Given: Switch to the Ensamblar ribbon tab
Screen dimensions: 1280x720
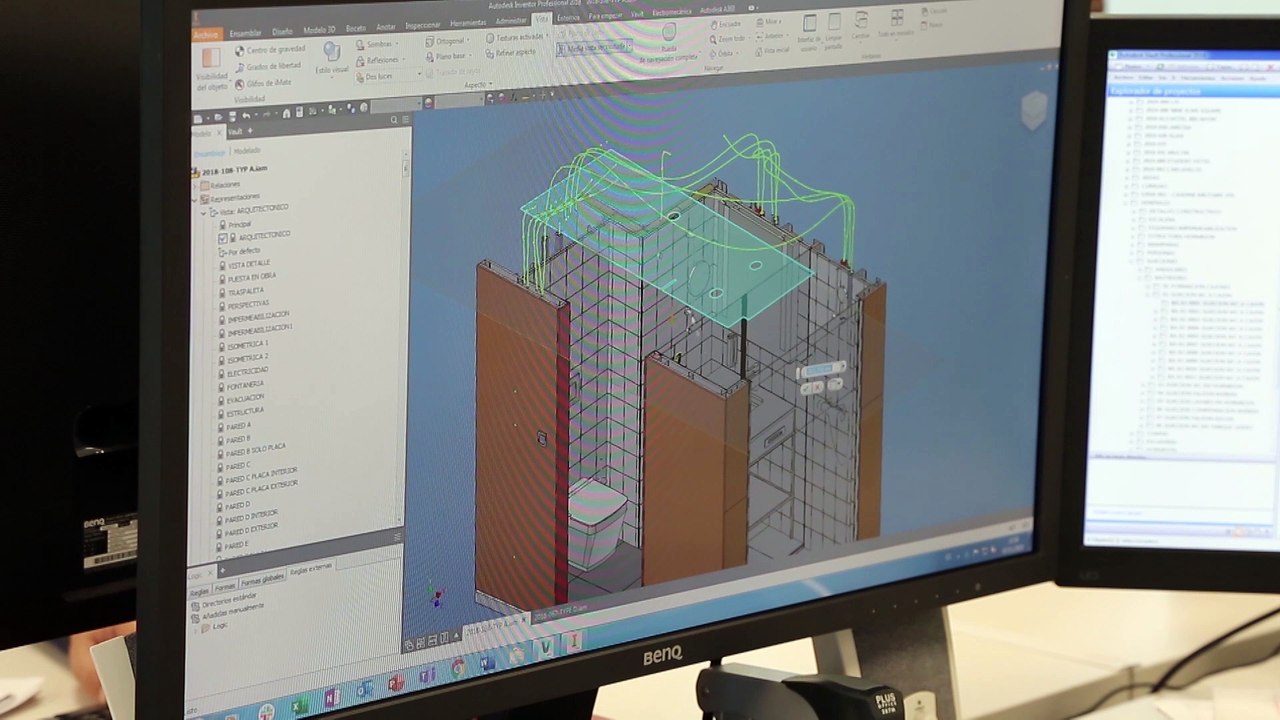Looking at the screenshot, I should [245, 33].
